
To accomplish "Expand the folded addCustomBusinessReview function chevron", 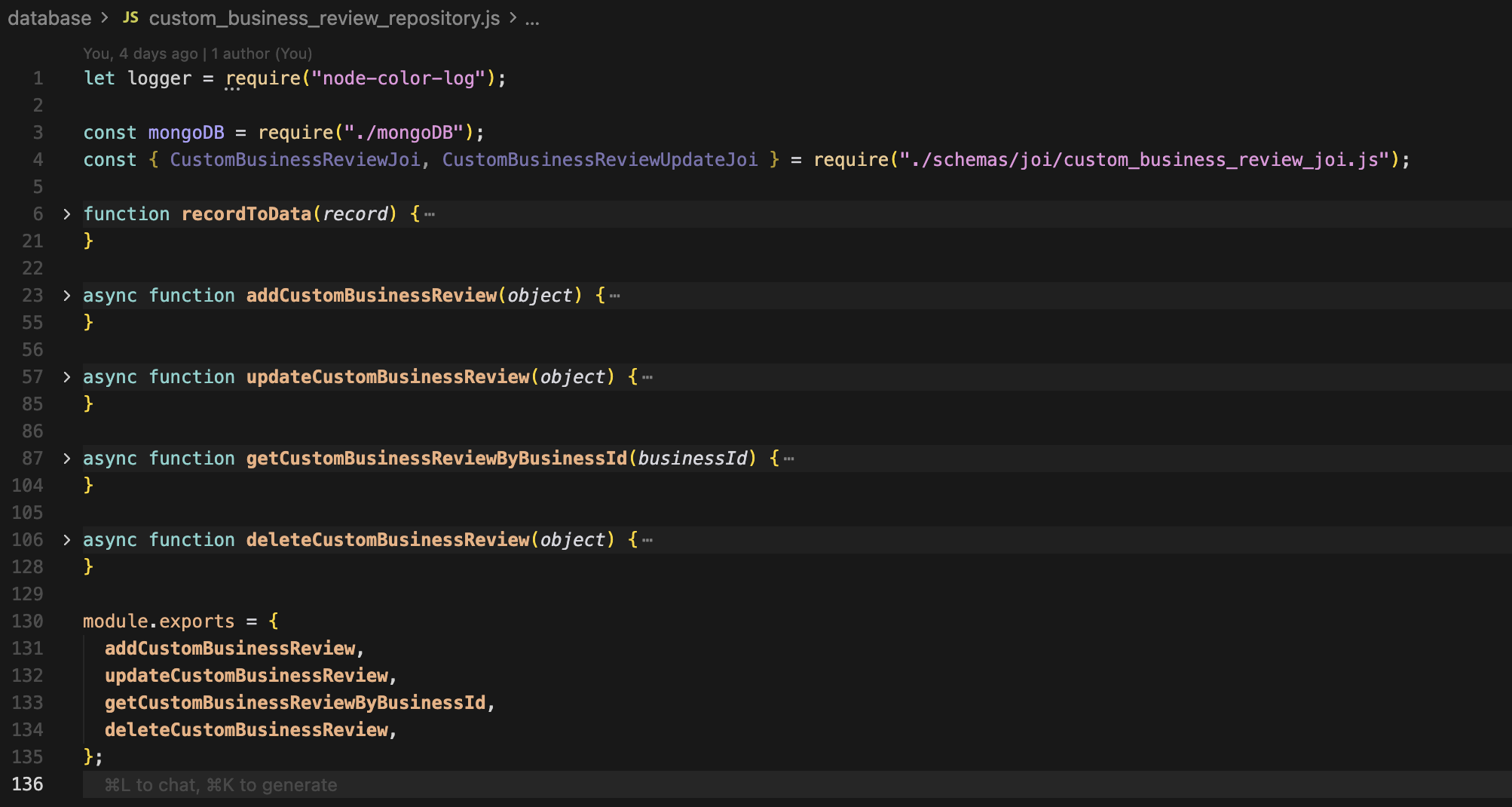I will 67,296.
